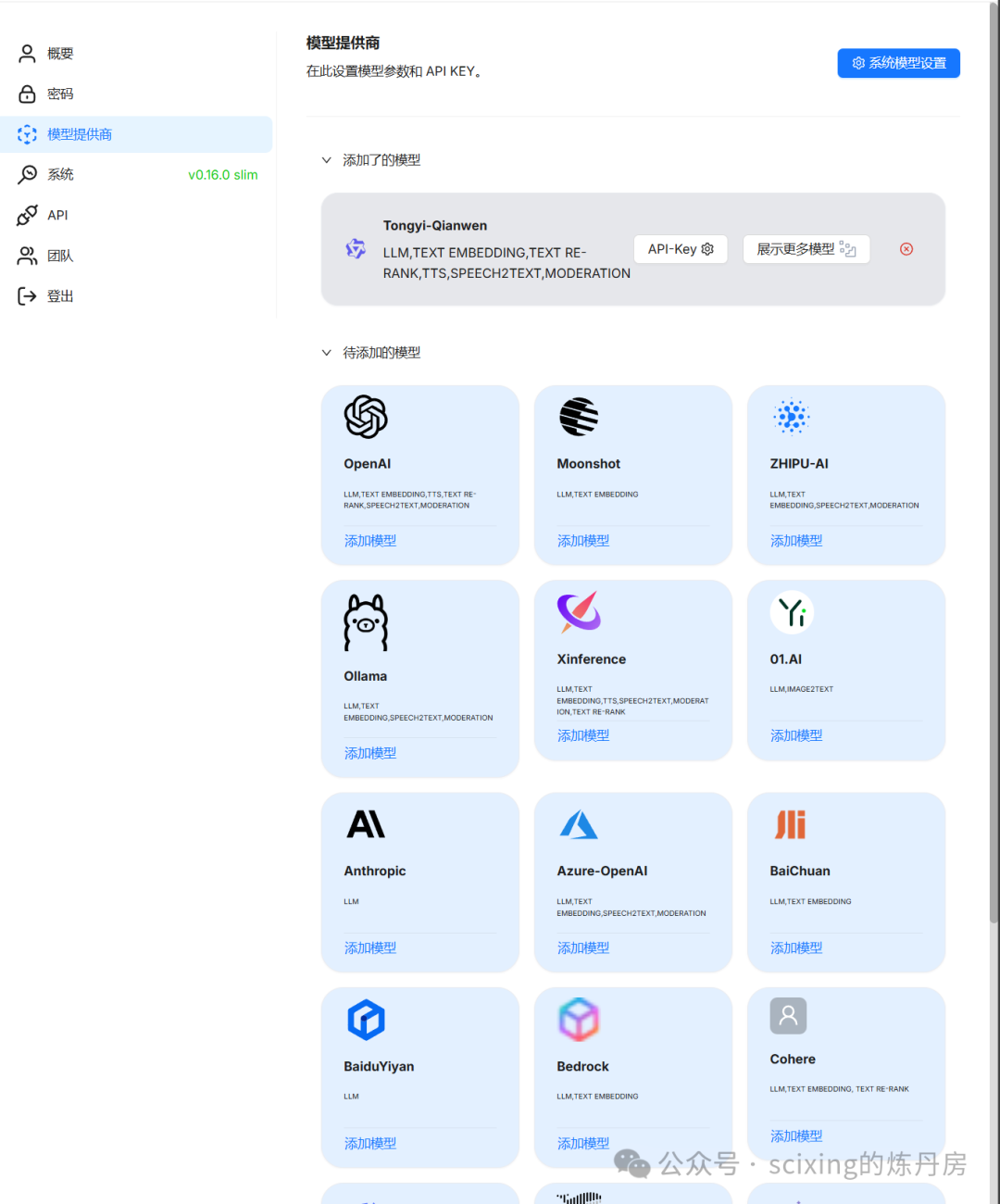
Task: Click 添加模型 under Cohere
Action: 796,1135
